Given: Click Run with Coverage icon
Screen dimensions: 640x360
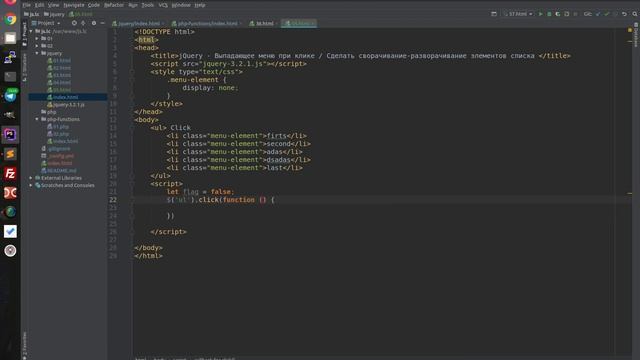Looking at the screenshot, I should coord(558,14).
